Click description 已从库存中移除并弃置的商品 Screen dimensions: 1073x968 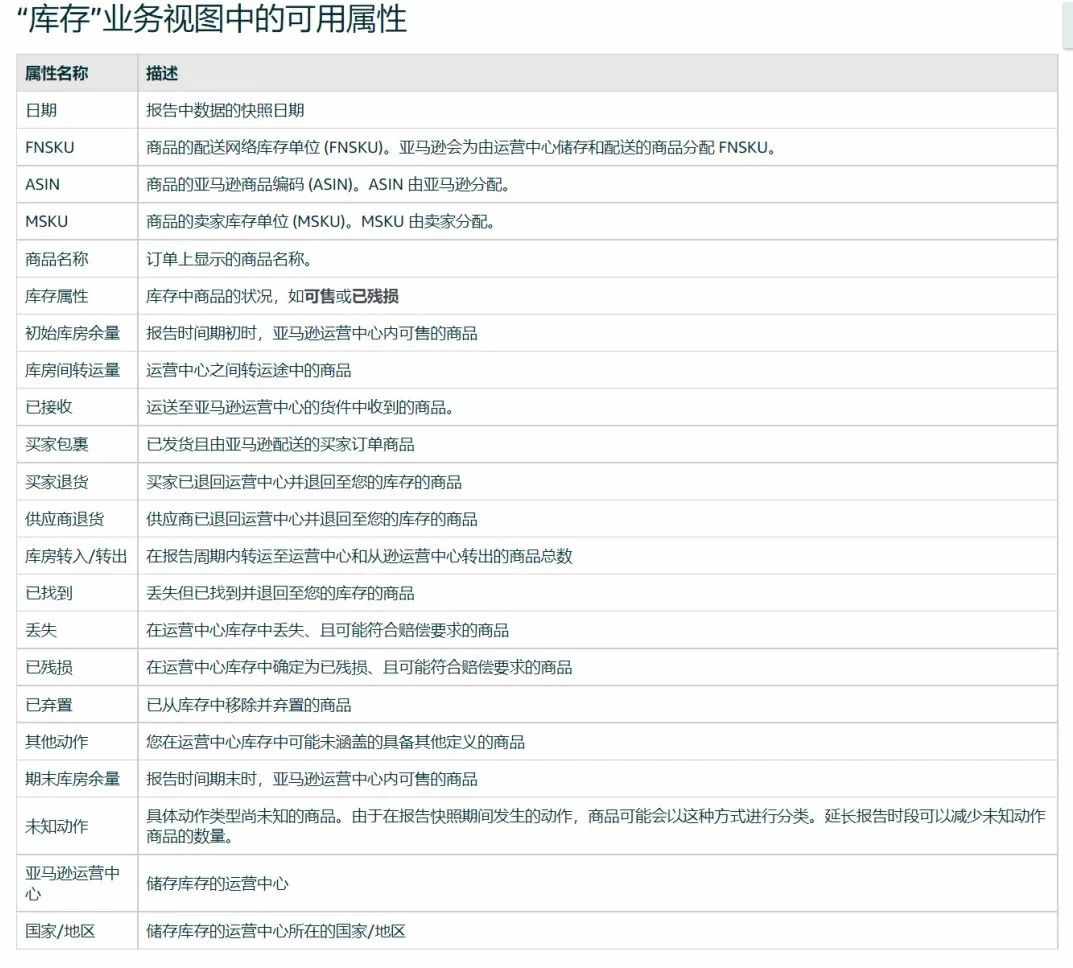point(248,705)
